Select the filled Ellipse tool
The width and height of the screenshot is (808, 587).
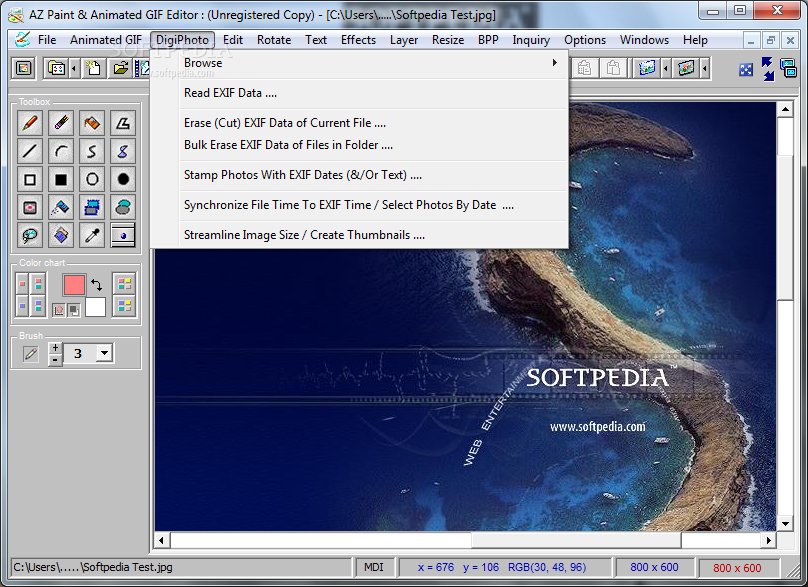pos(123,179)
